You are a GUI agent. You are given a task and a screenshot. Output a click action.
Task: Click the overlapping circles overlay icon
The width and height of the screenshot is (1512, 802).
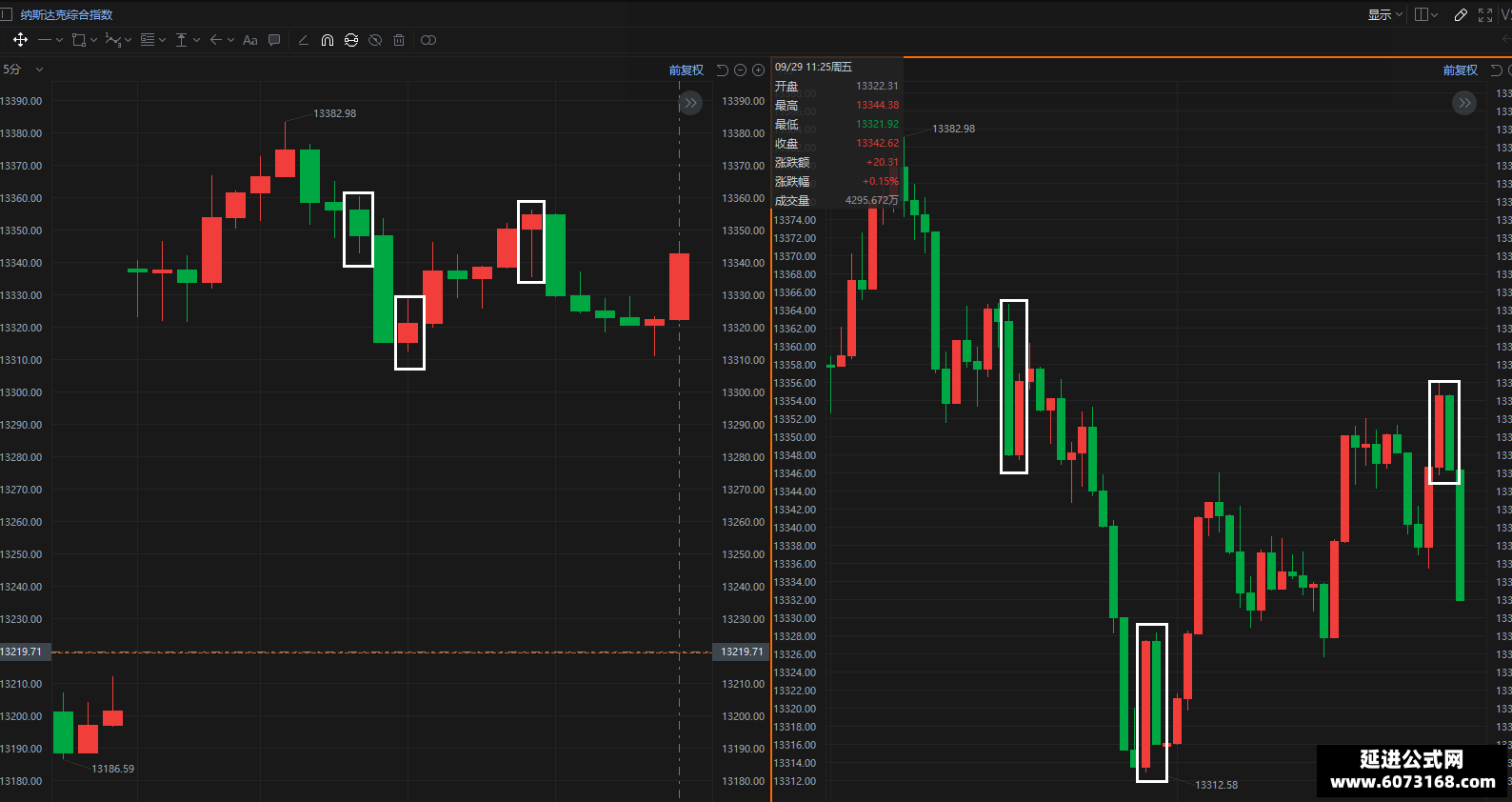428,40
